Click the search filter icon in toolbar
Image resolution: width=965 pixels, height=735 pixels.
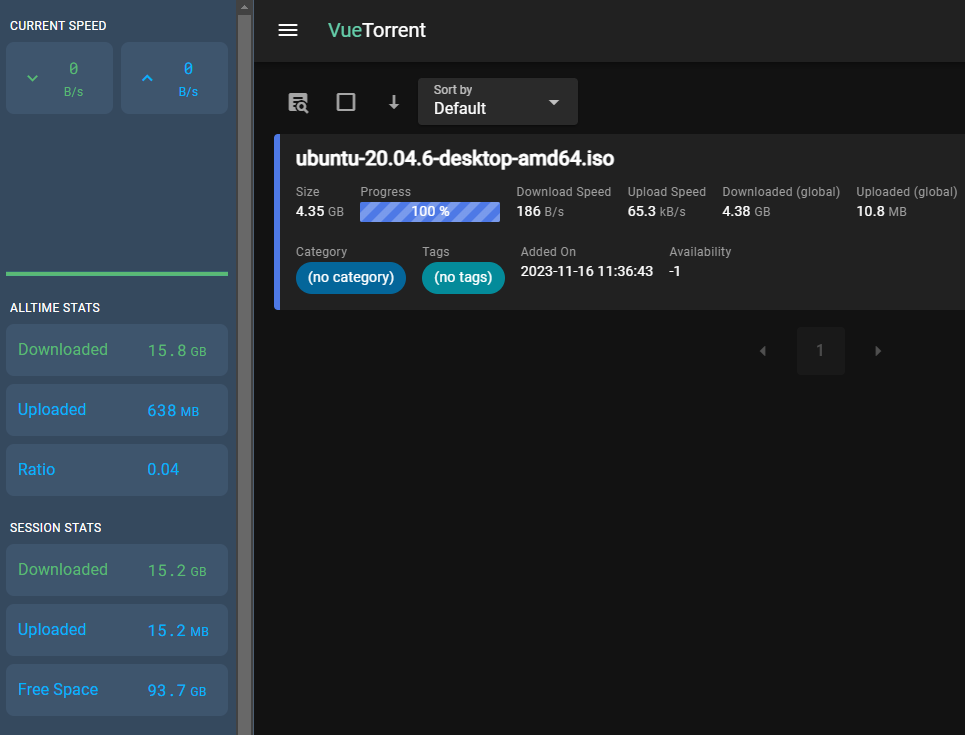point(298,102)
